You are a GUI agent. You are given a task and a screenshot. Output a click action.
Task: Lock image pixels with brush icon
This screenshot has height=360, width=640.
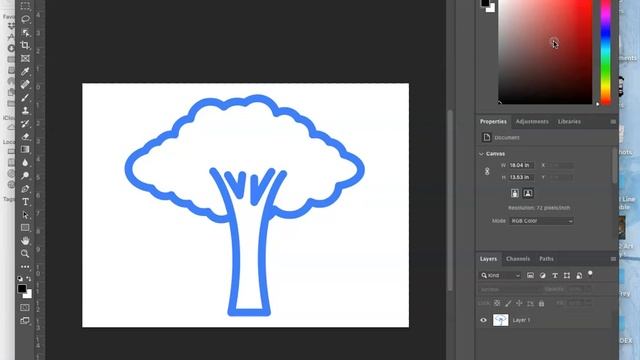[508, 303]
